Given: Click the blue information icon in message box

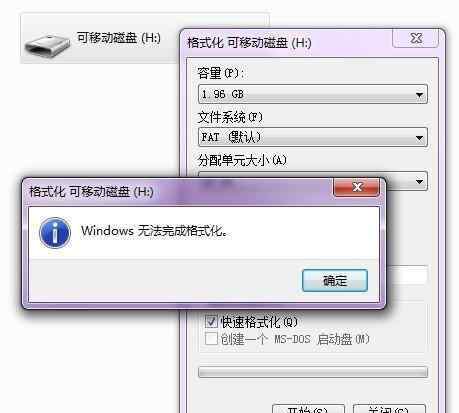Looking at the screenshot, I should coord(55,233).
